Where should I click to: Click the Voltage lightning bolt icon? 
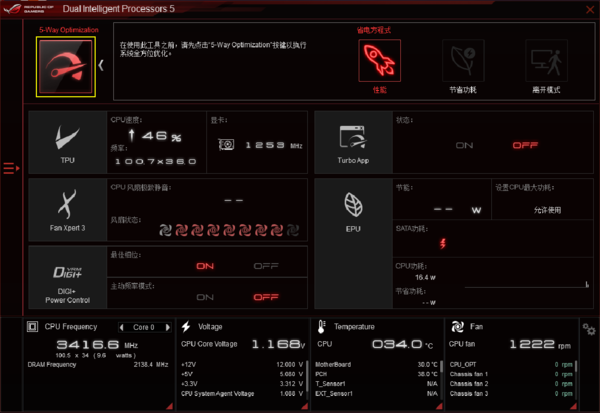(186, 326)
